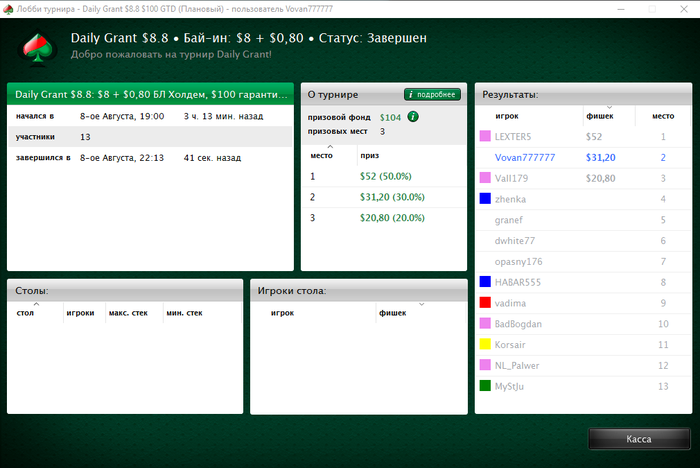
Task: Select player LEXTER5 in results
Action: tap(583, 137)
